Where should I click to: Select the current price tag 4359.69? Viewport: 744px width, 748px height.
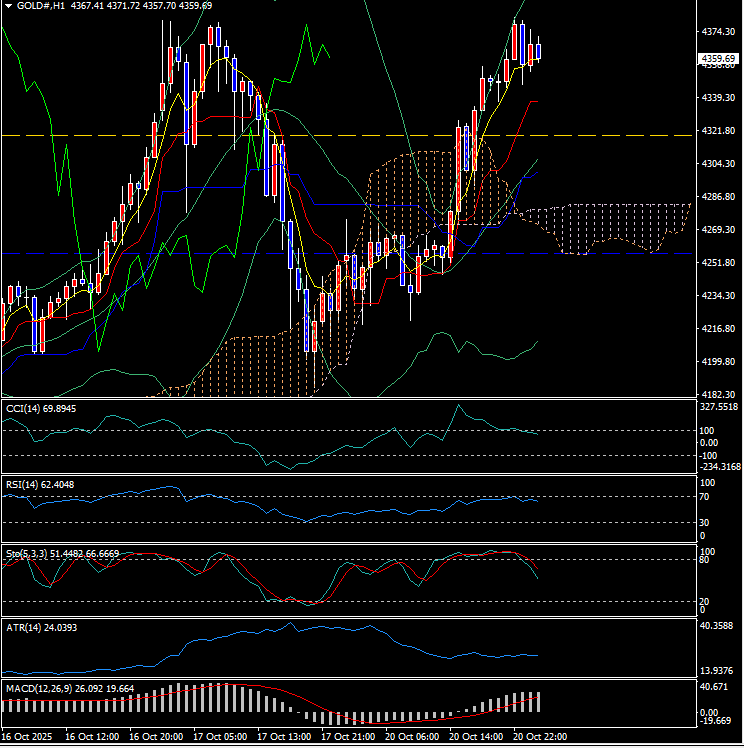click(x=719, y=59)
